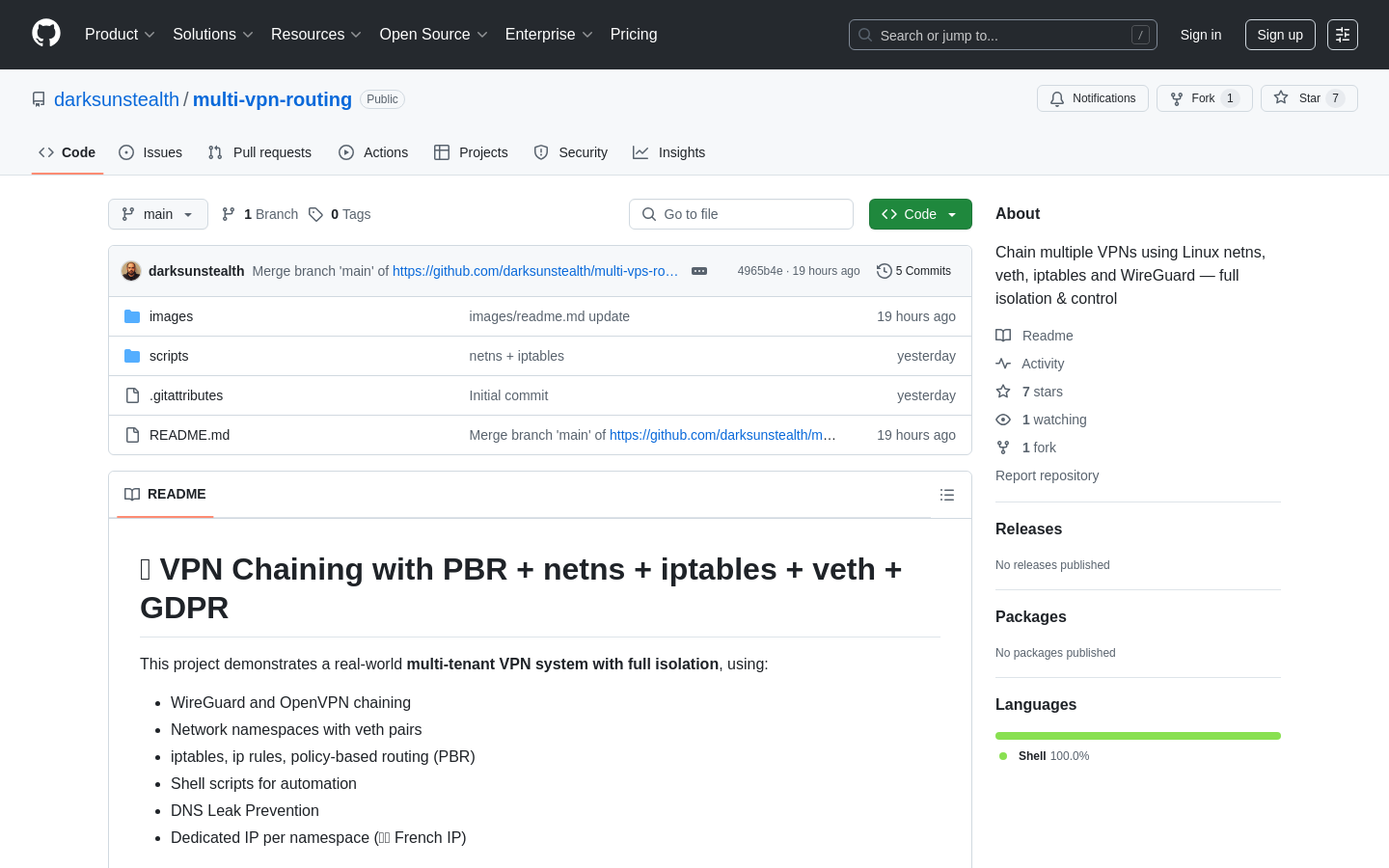
Task: Click Sign in
Action: click(1201, 35)
